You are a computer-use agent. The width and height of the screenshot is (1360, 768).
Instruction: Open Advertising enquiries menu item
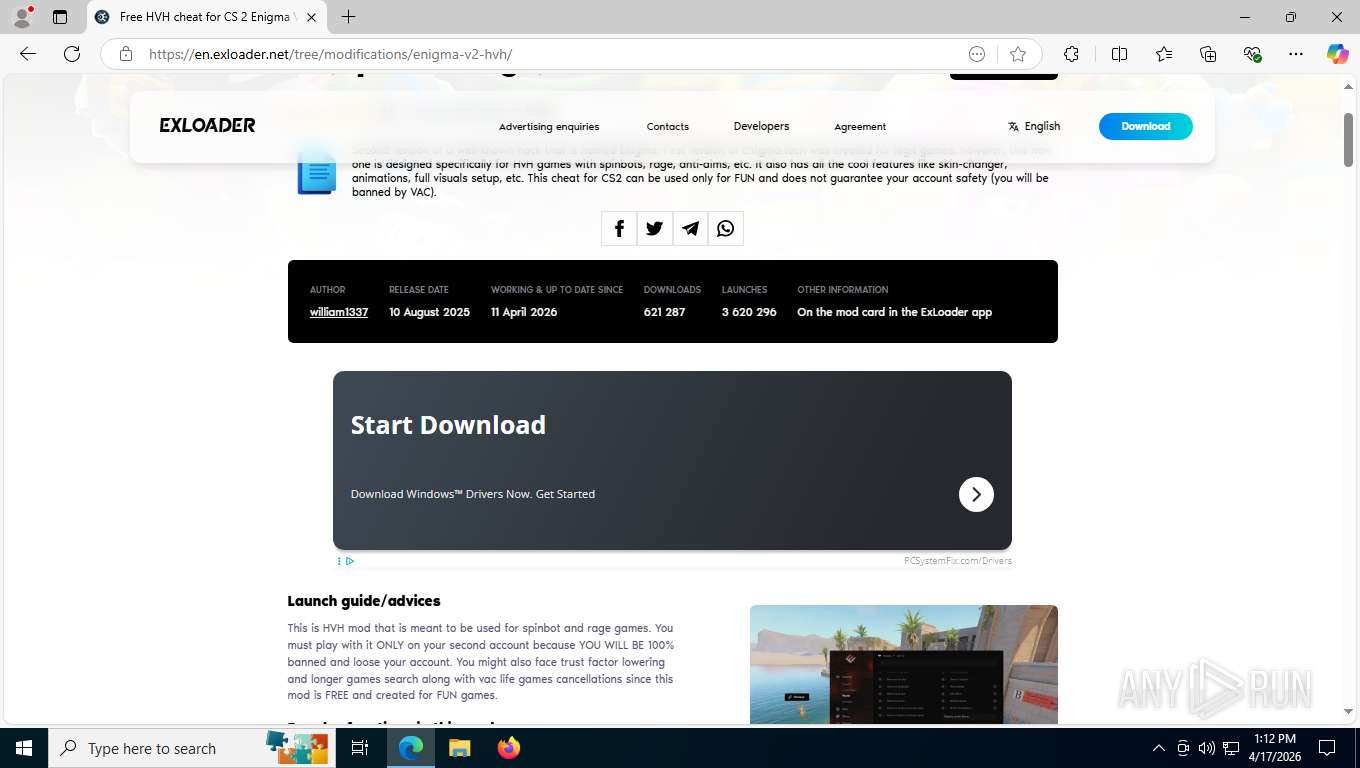click(549, 127)
